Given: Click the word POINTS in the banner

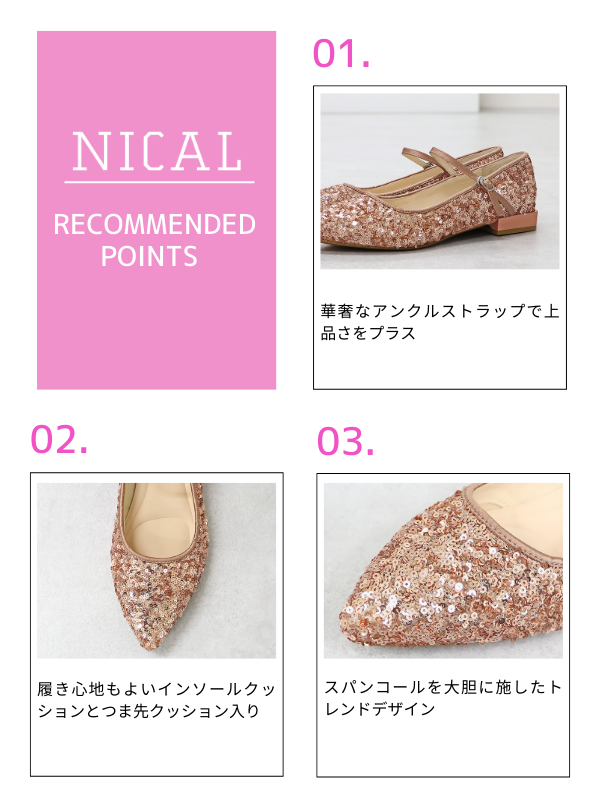Looking at the screenshot, I should 149,257.
